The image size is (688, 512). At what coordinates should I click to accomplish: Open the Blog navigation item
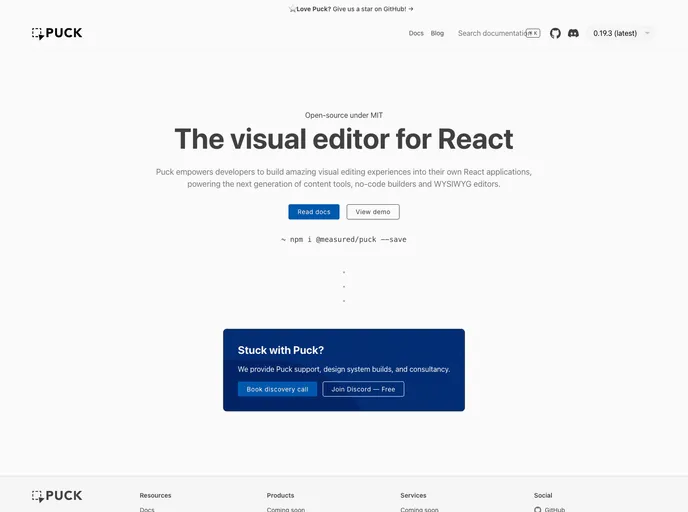437,33
